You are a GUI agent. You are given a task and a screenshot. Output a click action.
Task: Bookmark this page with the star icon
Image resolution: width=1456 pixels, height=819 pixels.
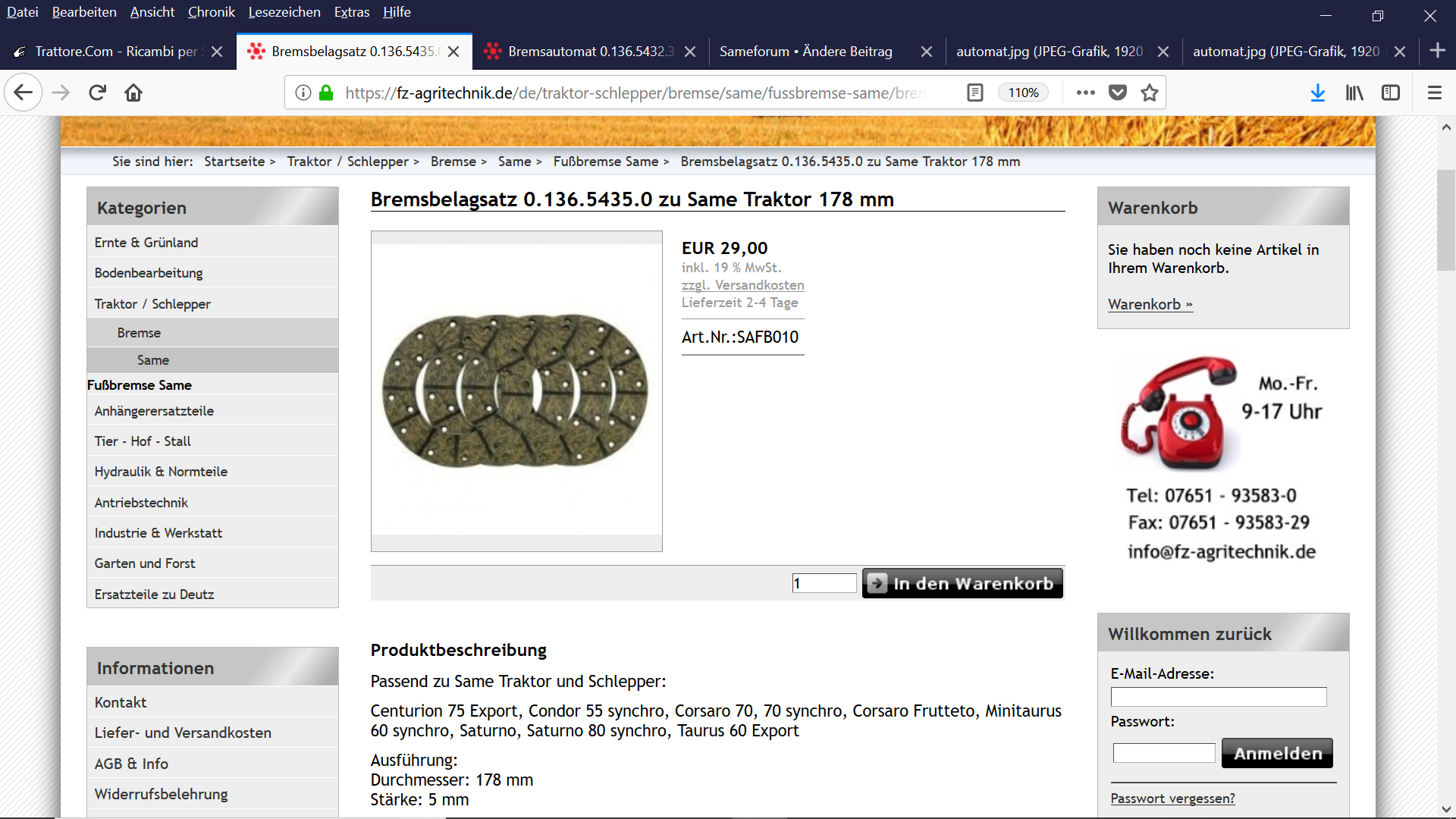(1150, 93)
